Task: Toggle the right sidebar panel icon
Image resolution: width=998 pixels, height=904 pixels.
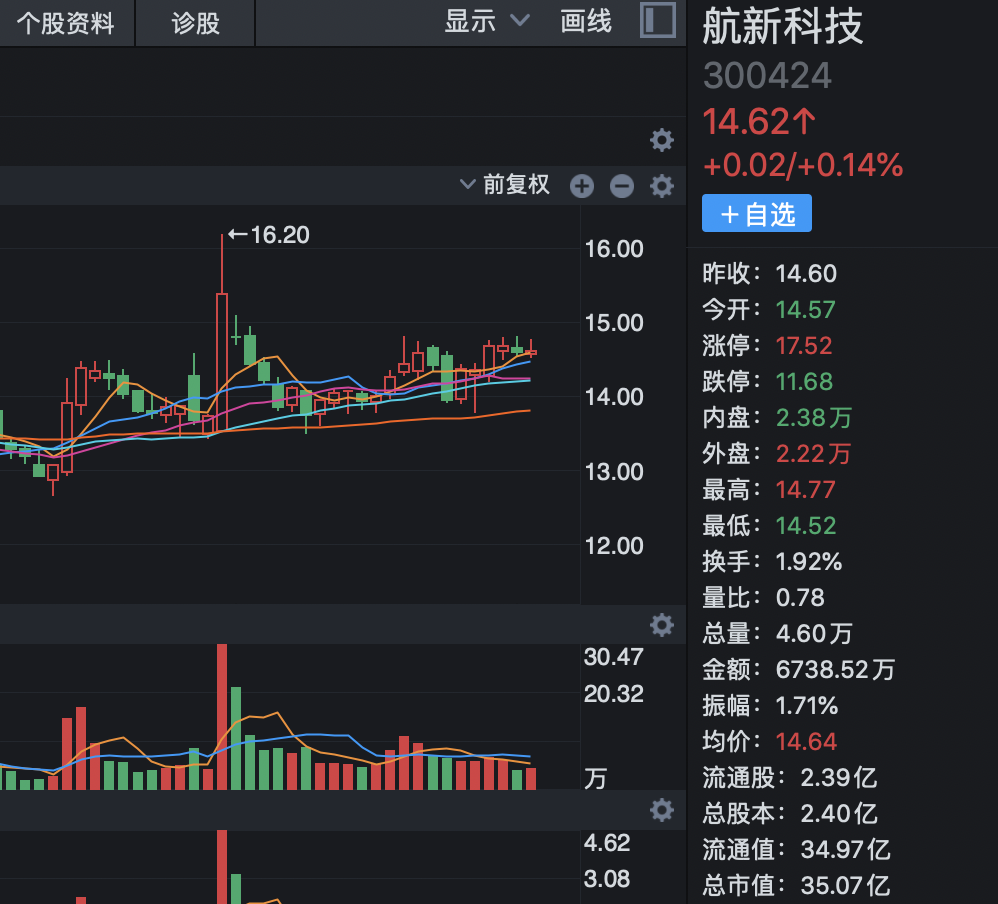Action: (658, 21)
